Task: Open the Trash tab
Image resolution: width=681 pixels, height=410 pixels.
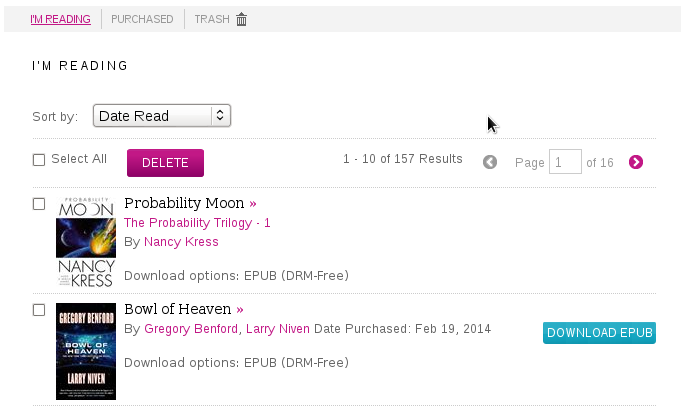Action: point(211,19)
